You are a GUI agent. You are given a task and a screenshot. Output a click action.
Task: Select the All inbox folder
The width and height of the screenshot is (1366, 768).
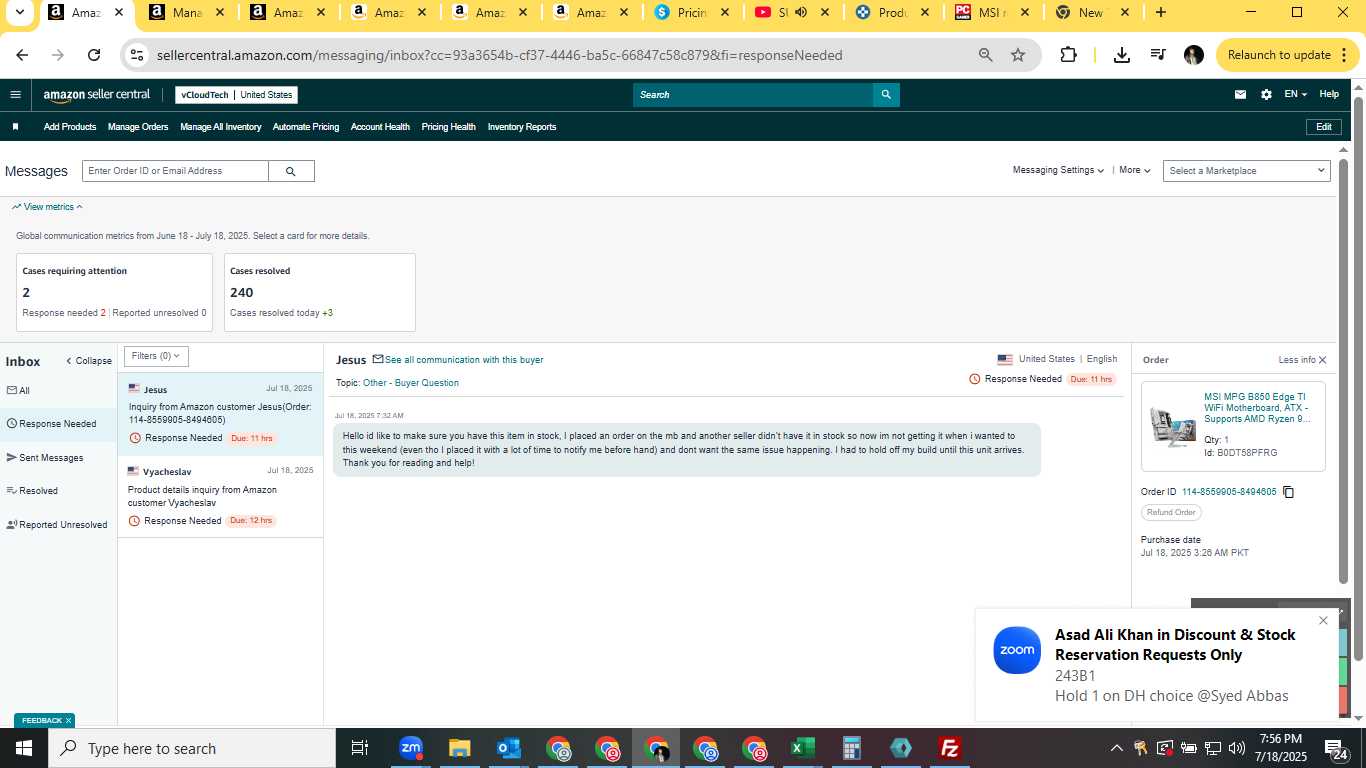18,391
